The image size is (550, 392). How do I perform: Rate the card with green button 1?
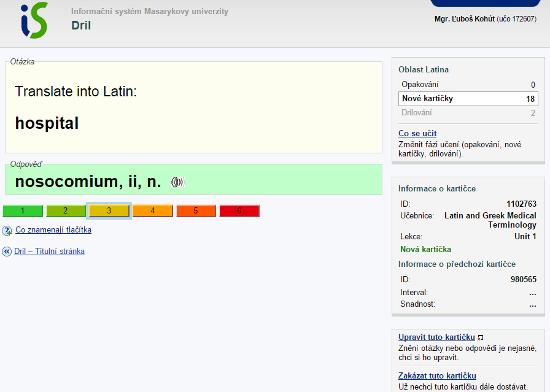click(23, 211)
